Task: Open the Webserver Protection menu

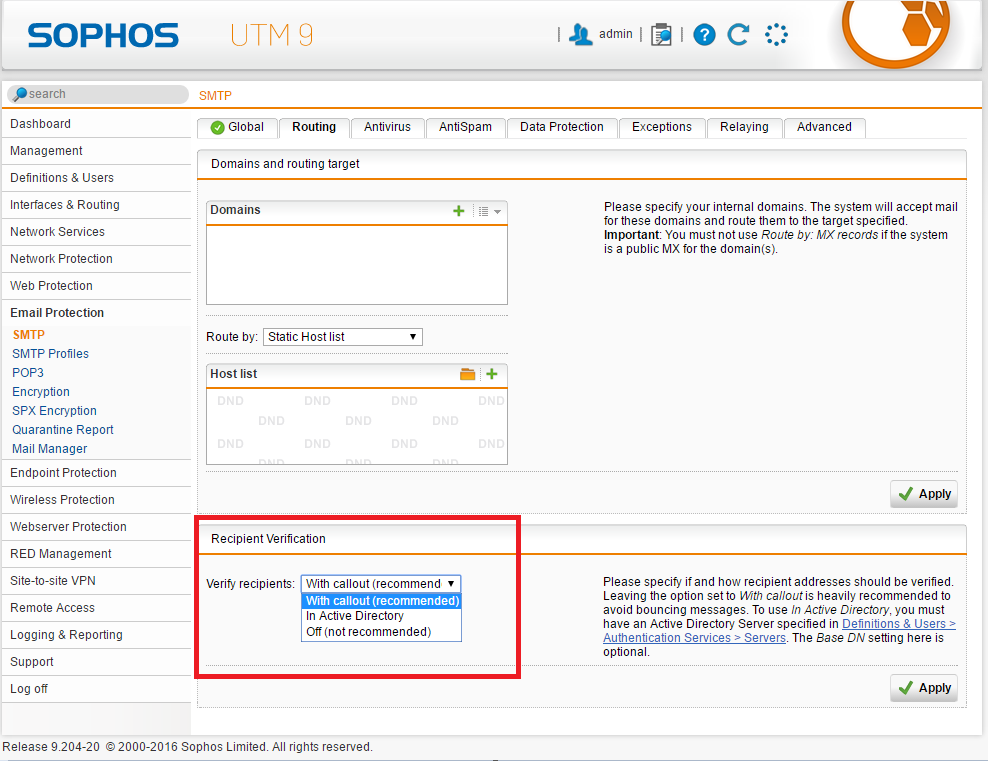Action: (x=96, y=527)
